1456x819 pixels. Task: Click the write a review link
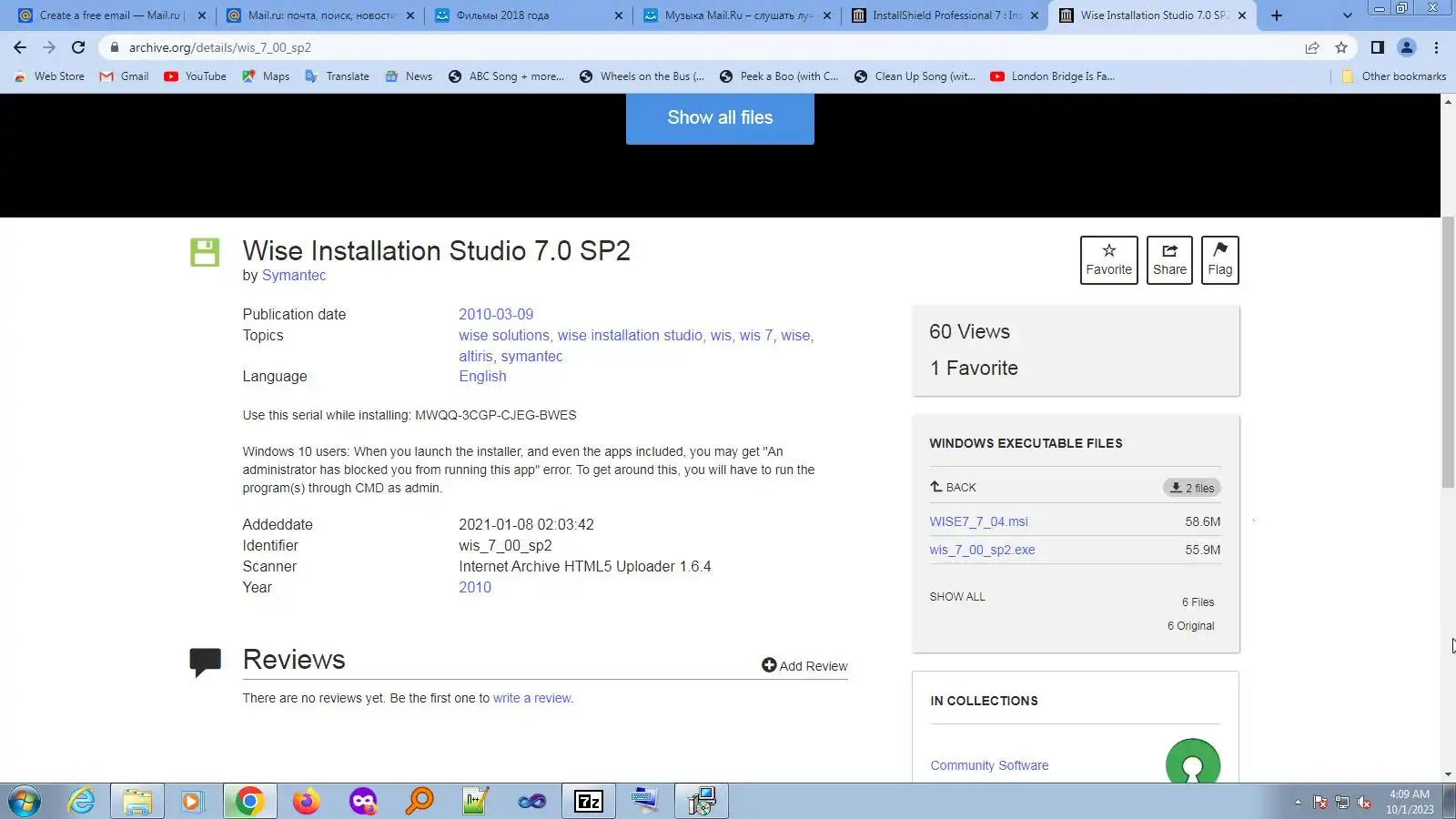coord(533,699)
